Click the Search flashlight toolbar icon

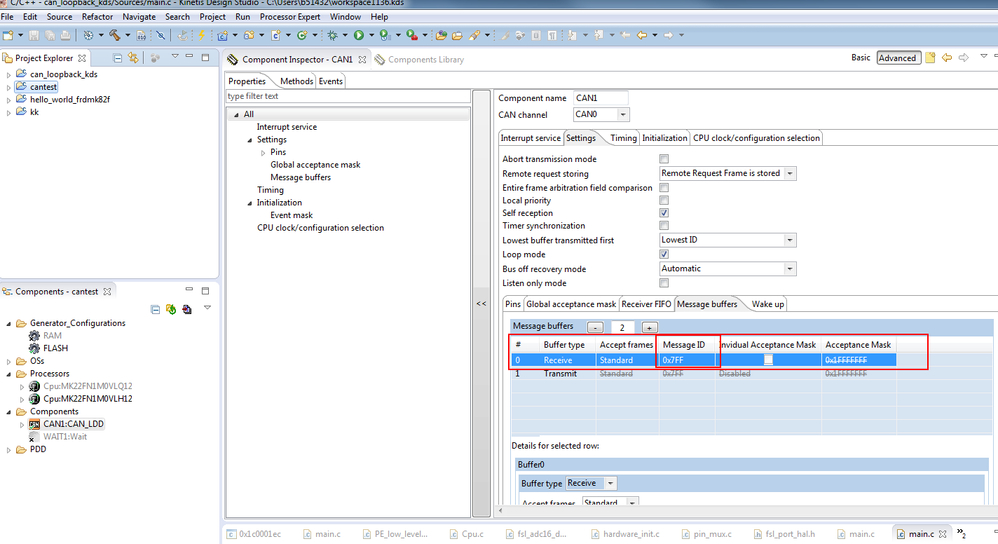475,36
